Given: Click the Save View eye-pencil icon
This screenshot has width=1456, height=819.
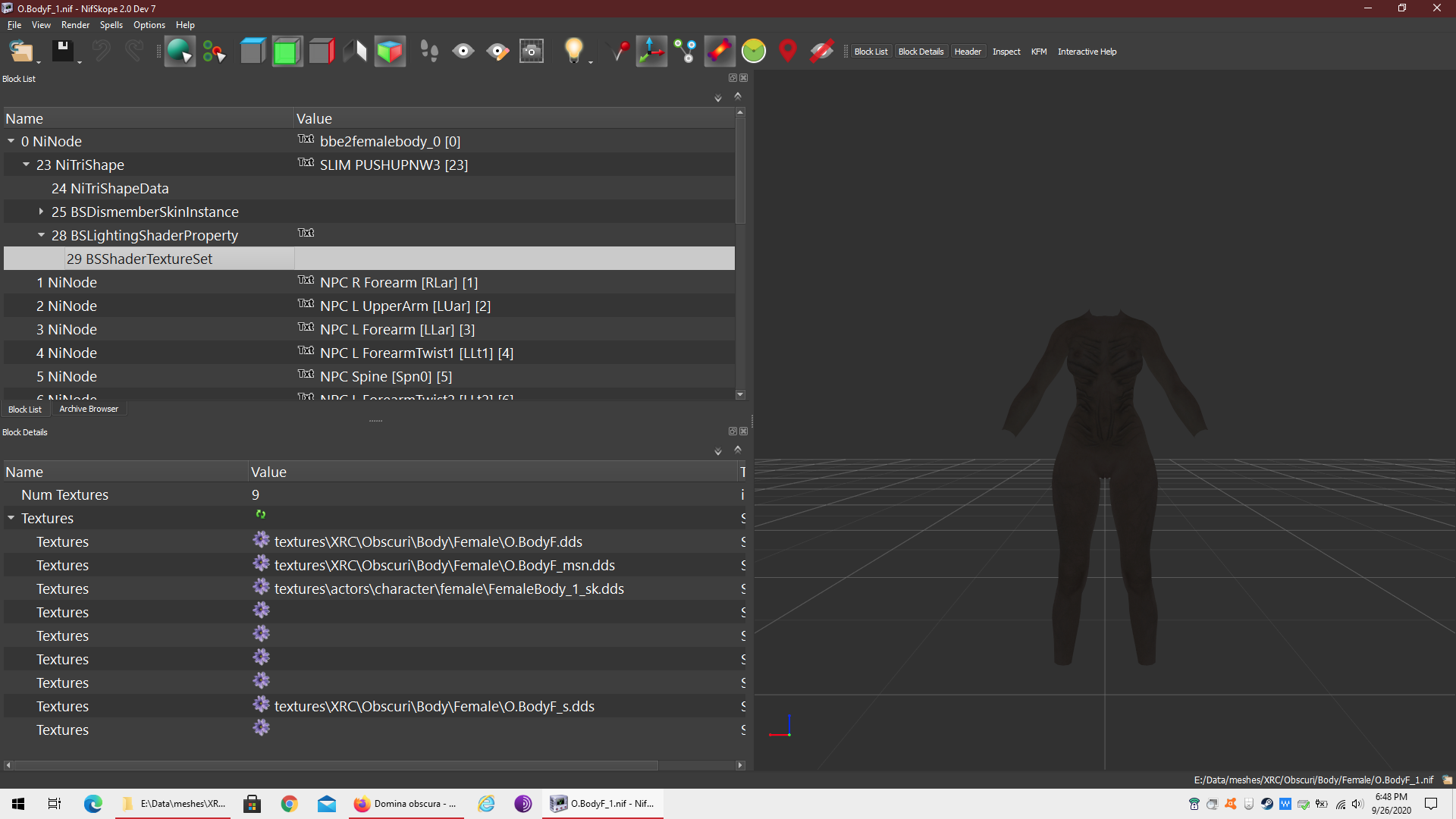Looking at the screenshot, I should click(497, 52).
